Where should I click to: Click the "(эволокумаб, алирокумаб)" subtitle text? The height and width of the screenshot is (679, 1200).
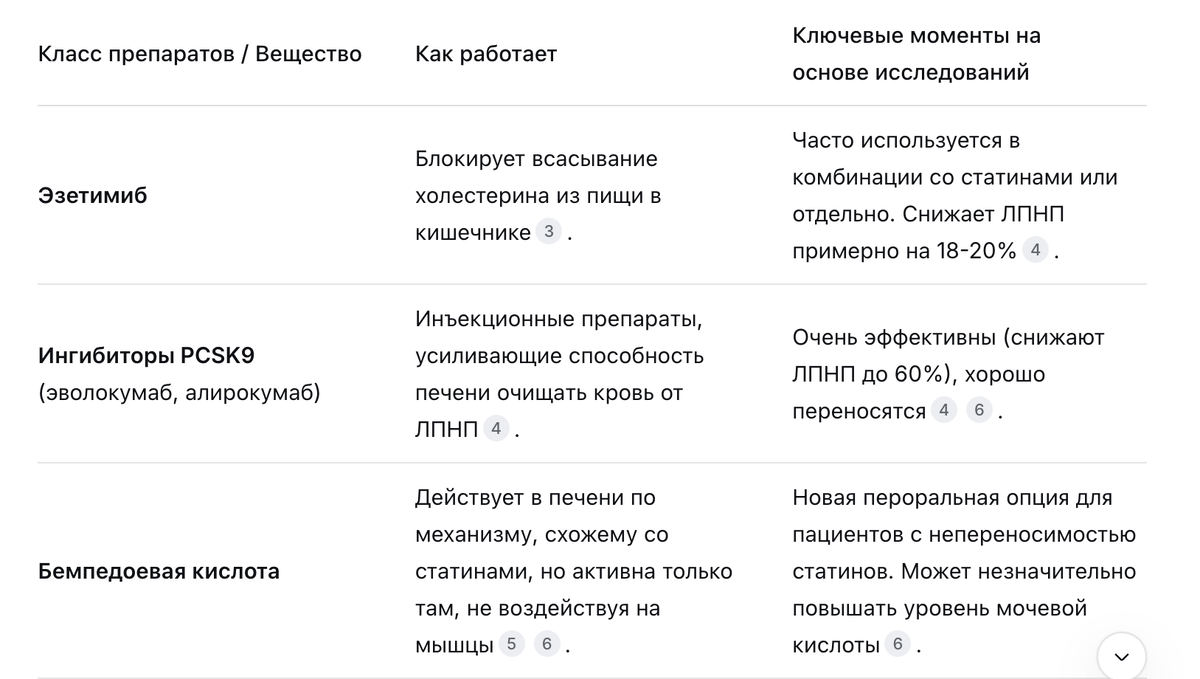180,392
